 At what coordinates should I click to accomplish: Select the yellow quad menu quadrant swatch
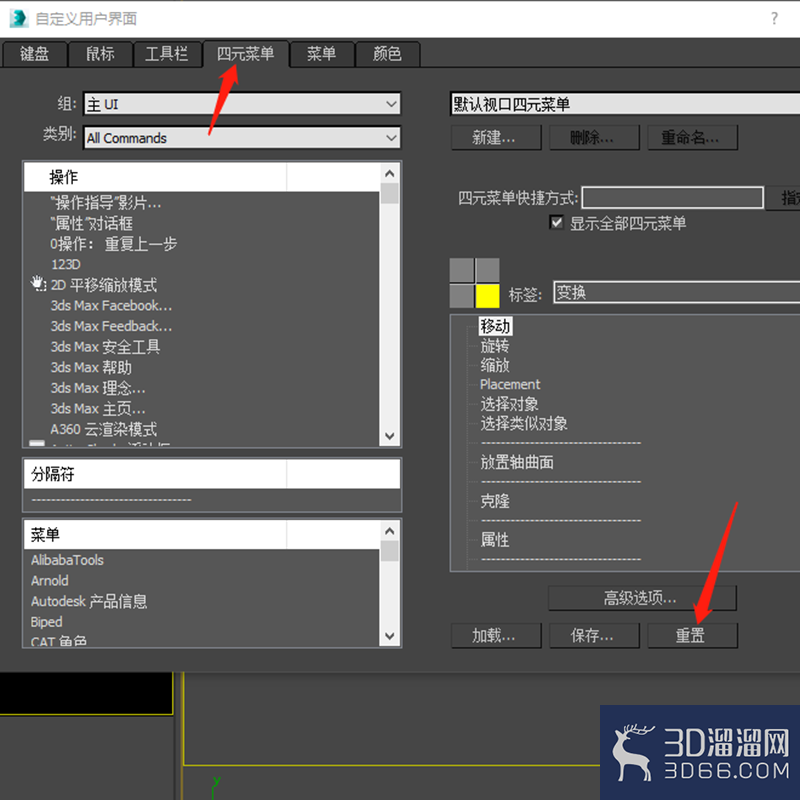[x=487, y=296]
